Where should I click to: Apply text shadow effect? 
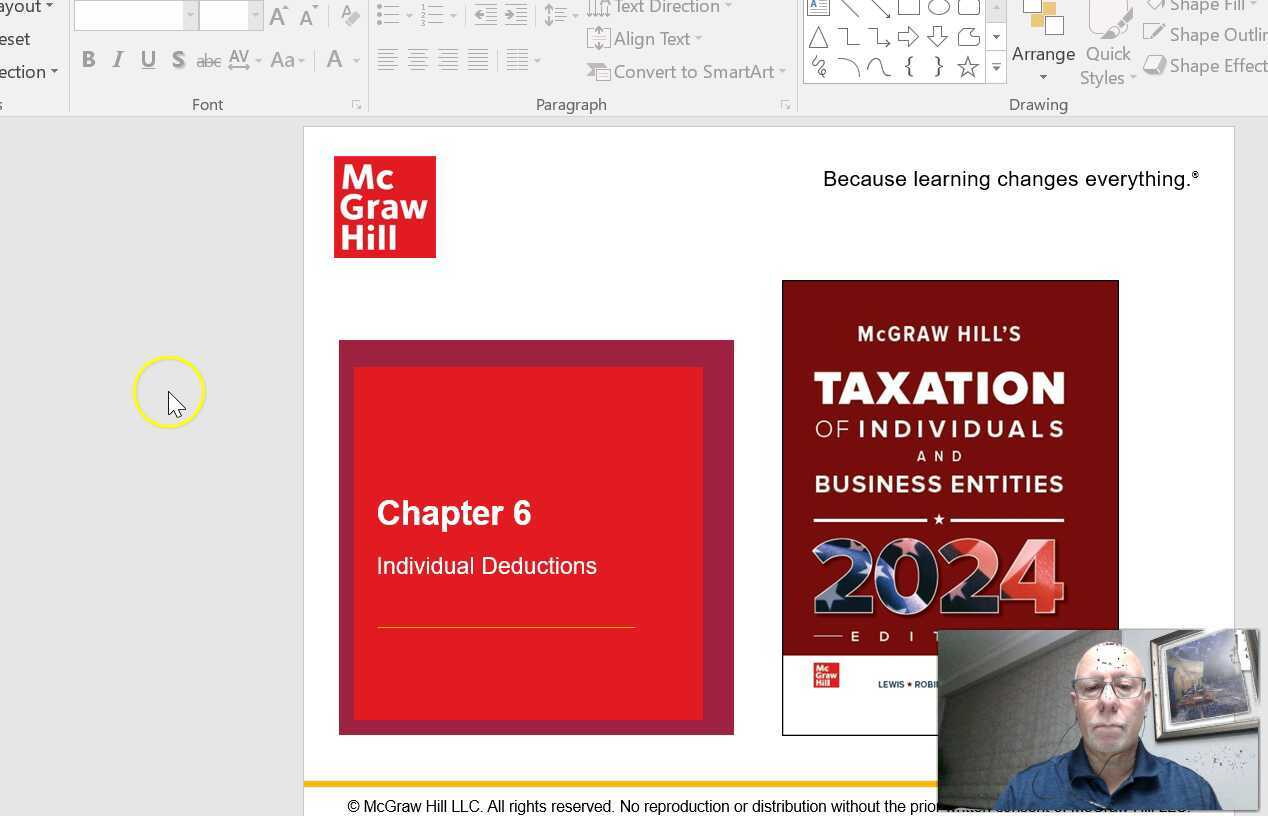(x=178, y=60)
